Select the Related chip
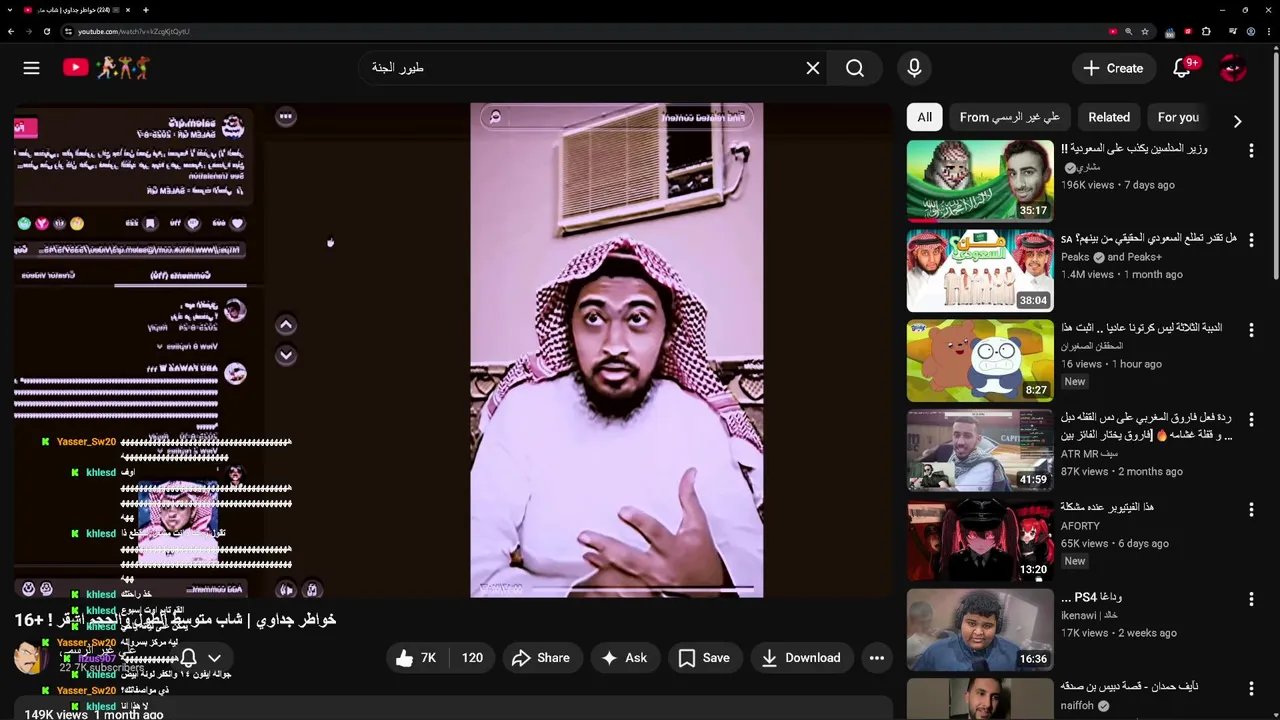Image resolution: width=1280 pixels, height=720 pixels. click(1109, 117)
